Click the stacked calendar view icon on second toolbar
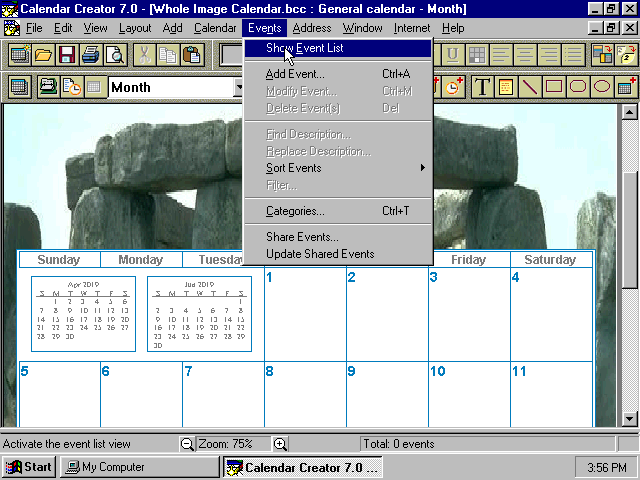The height and width of the screenshot is (480, 640). pyautogui.click(x=19, y=87)
